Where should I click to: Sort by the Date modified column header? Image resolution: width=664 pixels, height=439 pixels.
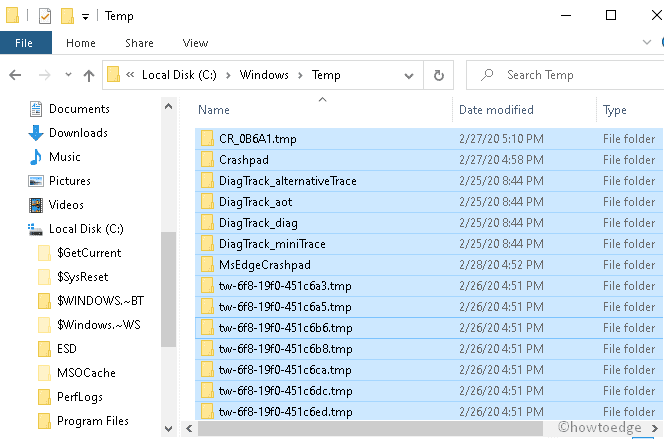point(496,110)
